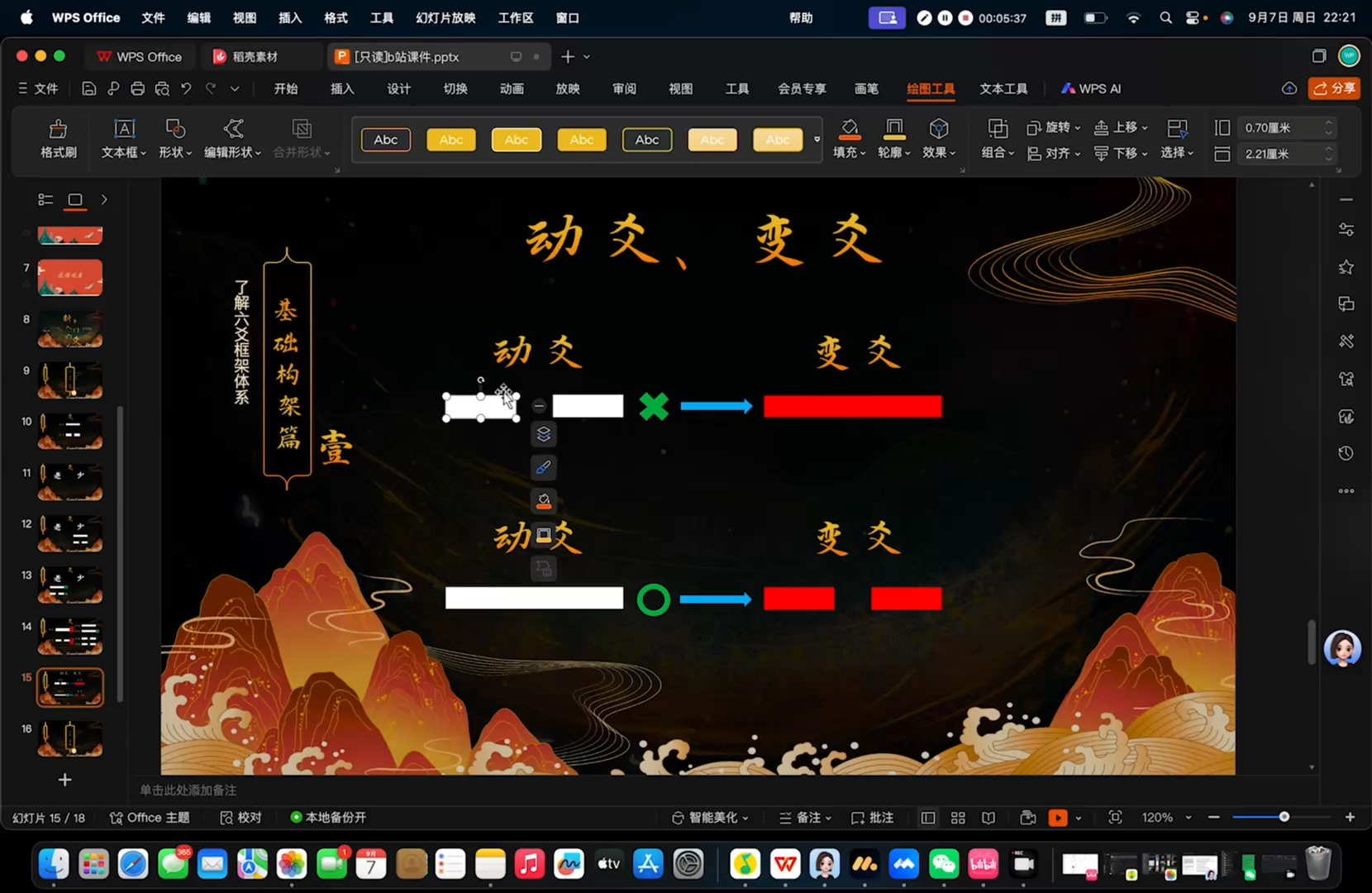Open bilibili app in the Dock
Viewport: 1372px width, 893px height.
tap(984, 865)
